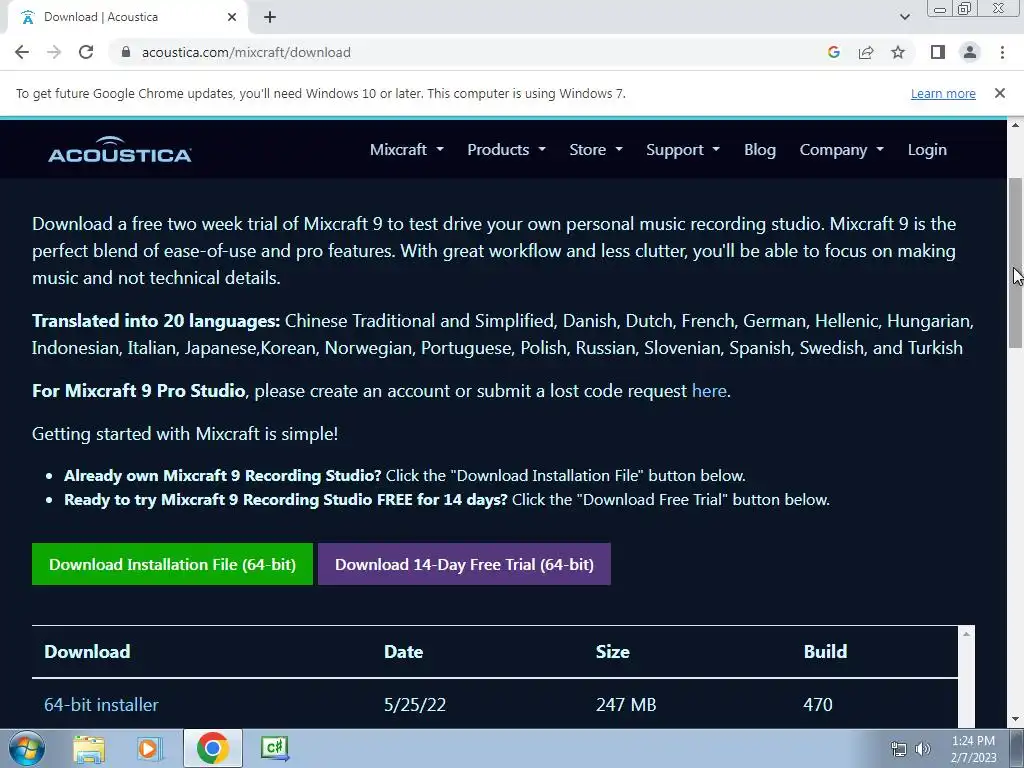
Task: Expand the Company navigation dropdown
Action: [841, 150]
